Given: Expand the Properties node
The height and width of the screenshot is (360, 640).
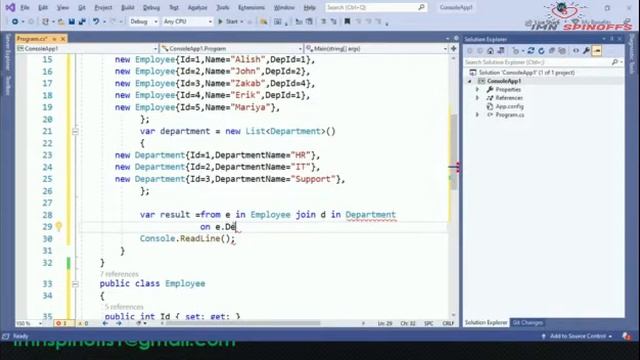Looking at the screenshot, I should click(x=478, y=89).
